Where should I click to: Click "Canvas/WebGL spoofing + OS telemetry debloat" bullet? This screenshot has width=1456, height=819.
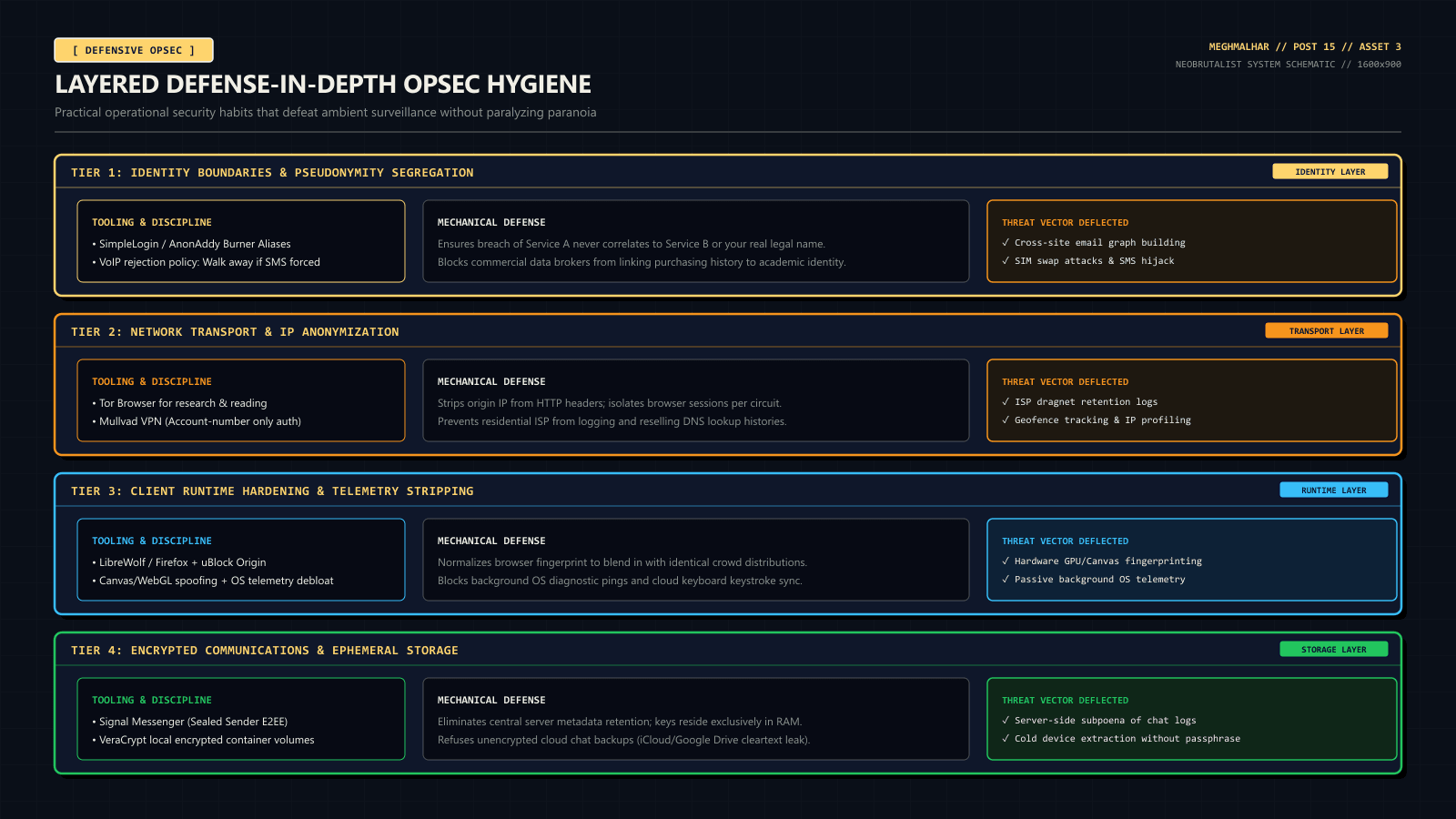(x=213, y=581)
